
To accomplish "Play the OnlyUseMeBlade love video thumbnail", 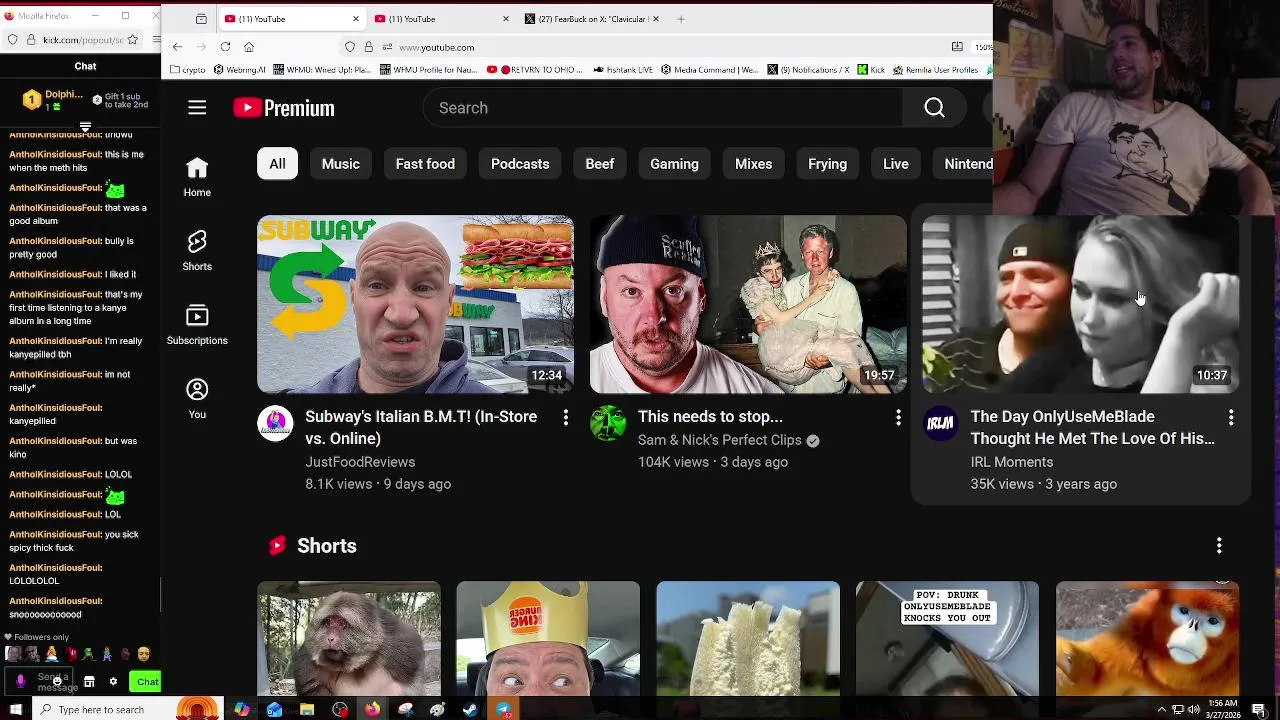I will [1080, 304].
